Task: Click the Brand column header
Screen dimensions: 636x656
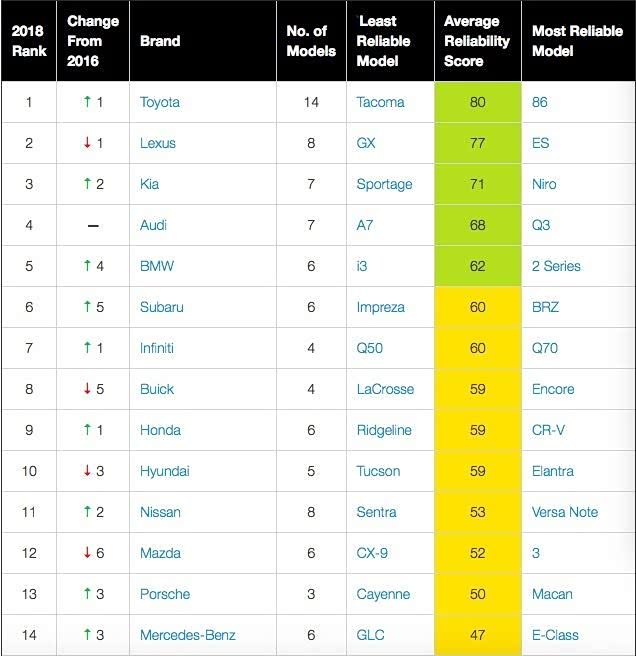Action: tap(160, 41)
